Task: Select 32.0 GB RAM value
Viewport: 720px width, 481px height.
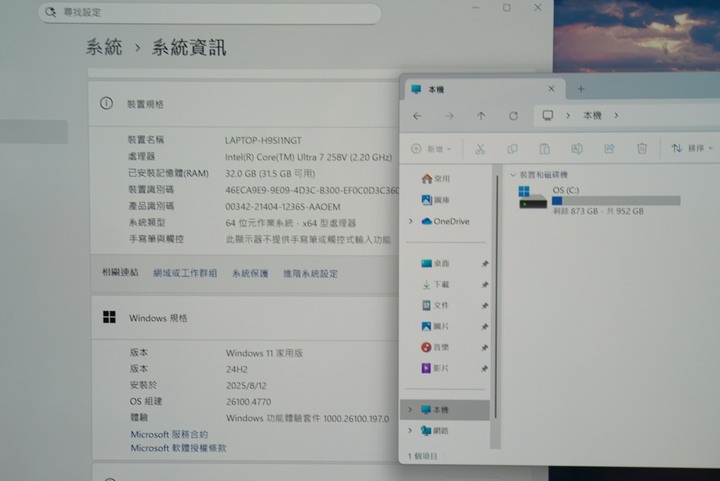Action: (x=270, y=173)
